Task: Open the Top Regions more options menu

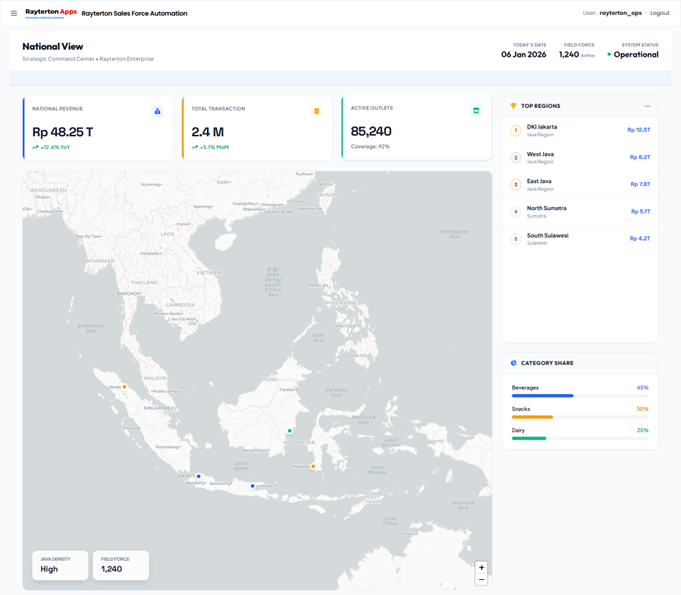Action: pos(647,106)
